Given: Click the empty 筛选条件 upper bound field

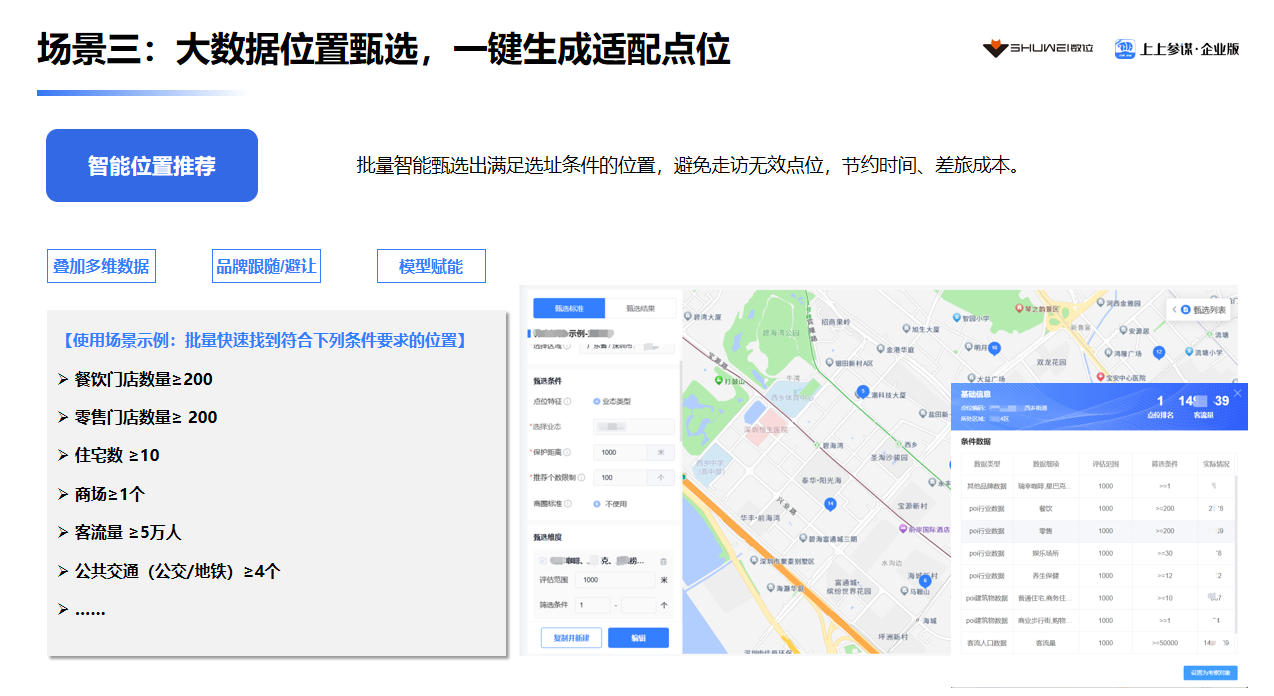Looking at the screenshot, I should pyautogui.click(x=639, y=605).
